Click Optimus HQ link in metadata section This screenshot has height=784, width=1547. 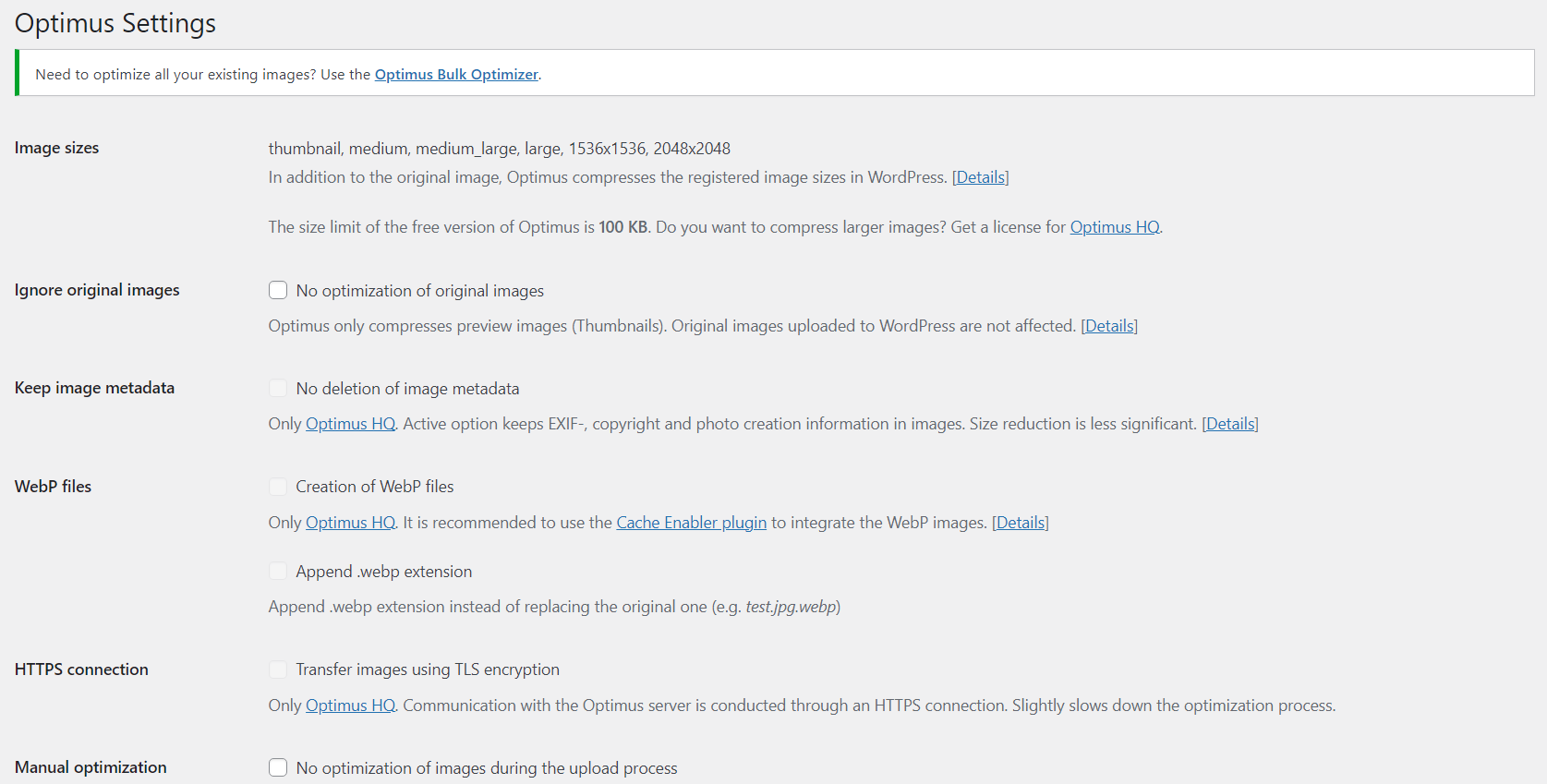[x=349, y=423]
